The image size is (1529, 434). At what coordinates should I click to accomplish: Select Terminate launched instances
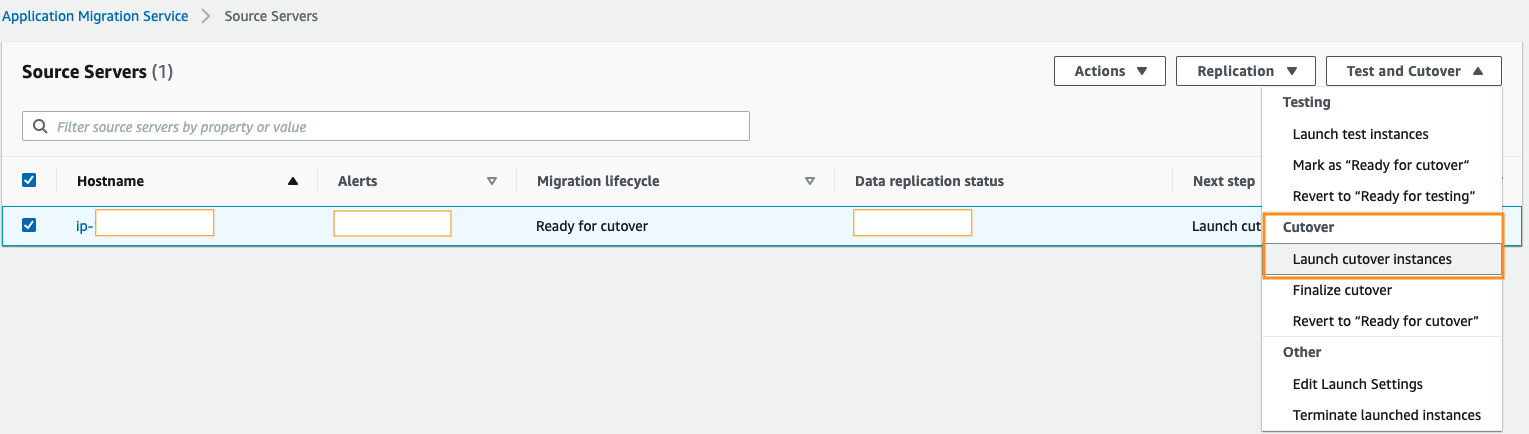coord(1386,415)
